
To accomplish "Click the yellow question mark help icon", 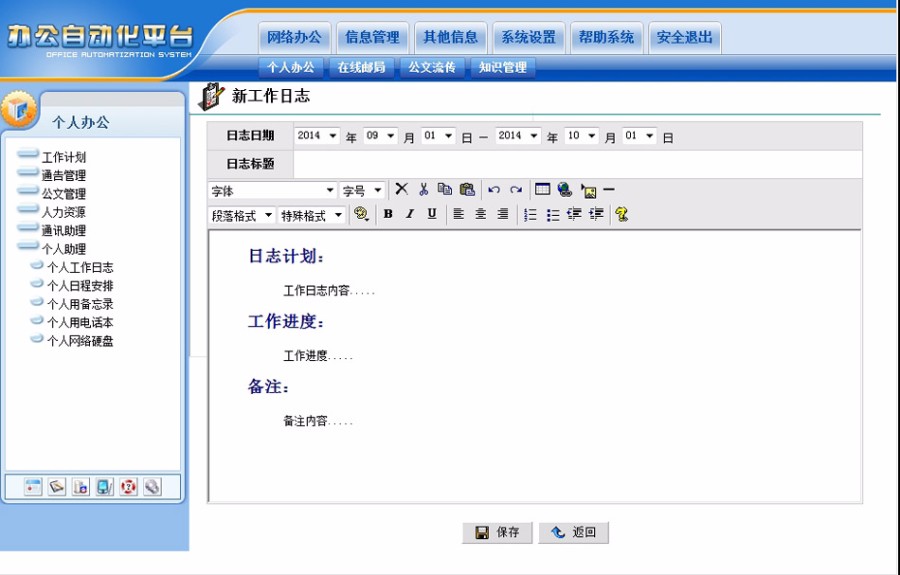I will 622,215.
